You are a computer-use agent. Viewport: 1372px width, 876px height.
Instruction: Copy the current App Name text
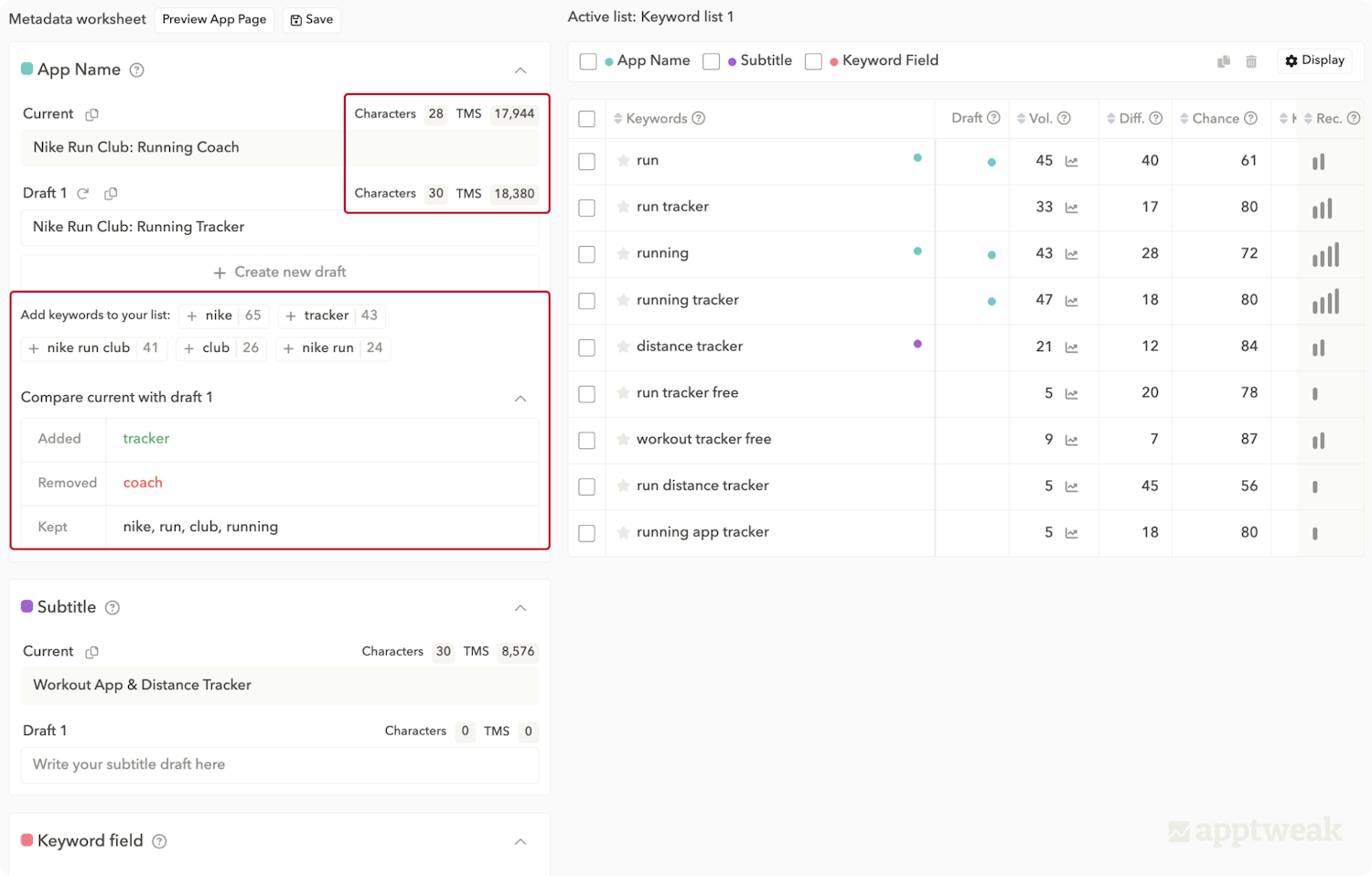(x=92, y=114)
